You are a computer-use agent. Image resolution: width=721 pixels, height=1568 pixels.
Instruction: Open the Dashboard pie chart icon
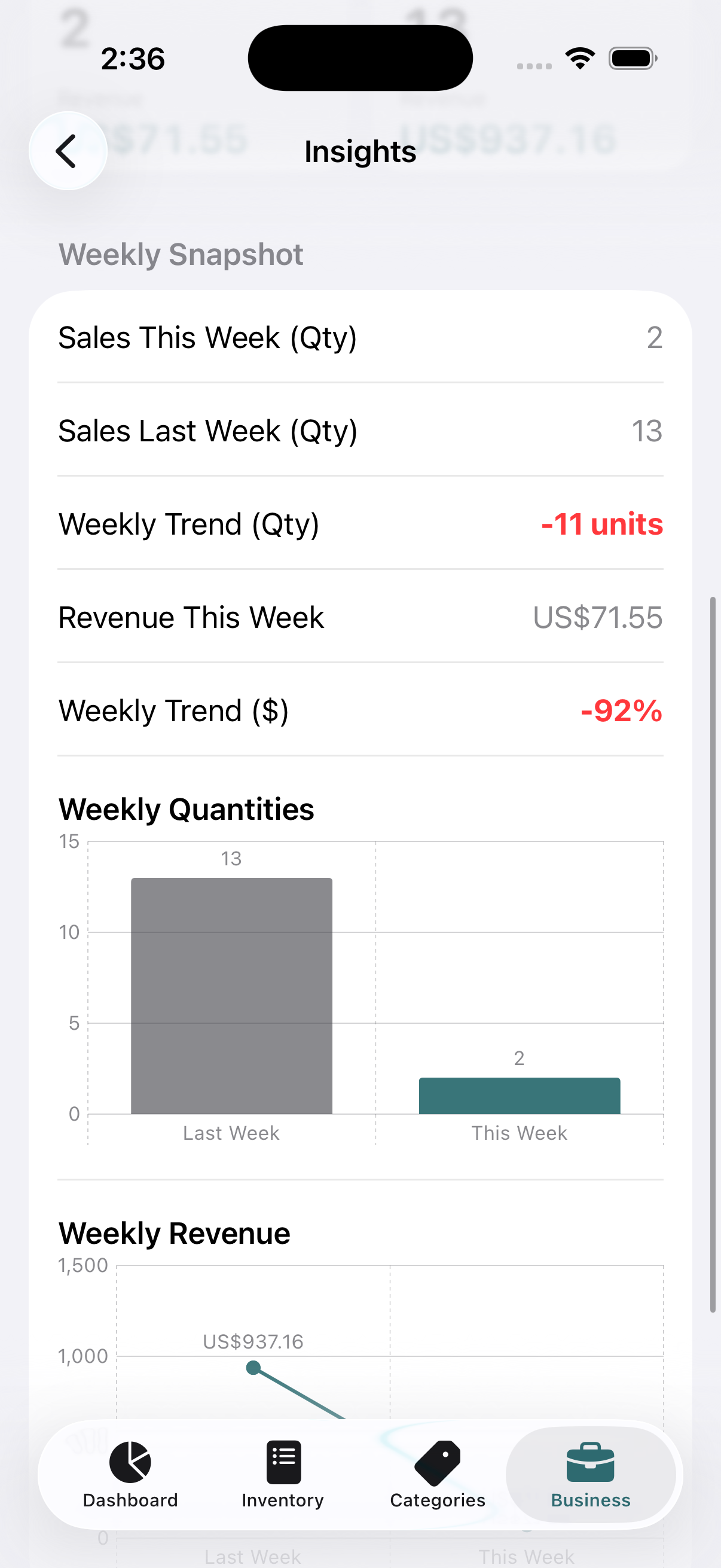[x=130, y=1462]
